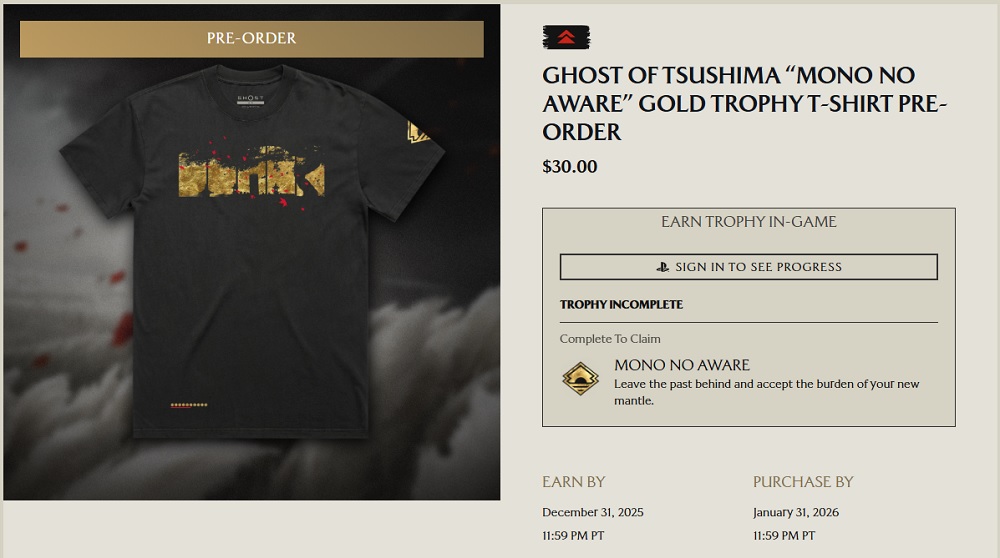1000x558 pixels.
Task: Click the red Ghost of Tsushima emblem icon
Action: pos(566,38)
